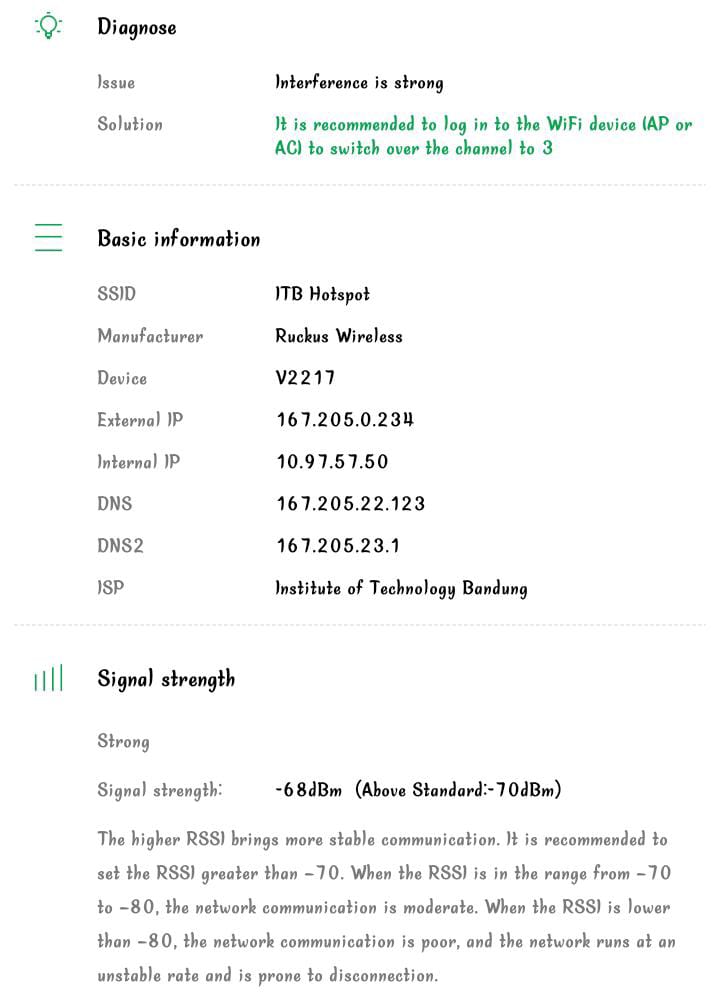
Task: Click the green channel switch recommendation
Action: coord(483,137)
